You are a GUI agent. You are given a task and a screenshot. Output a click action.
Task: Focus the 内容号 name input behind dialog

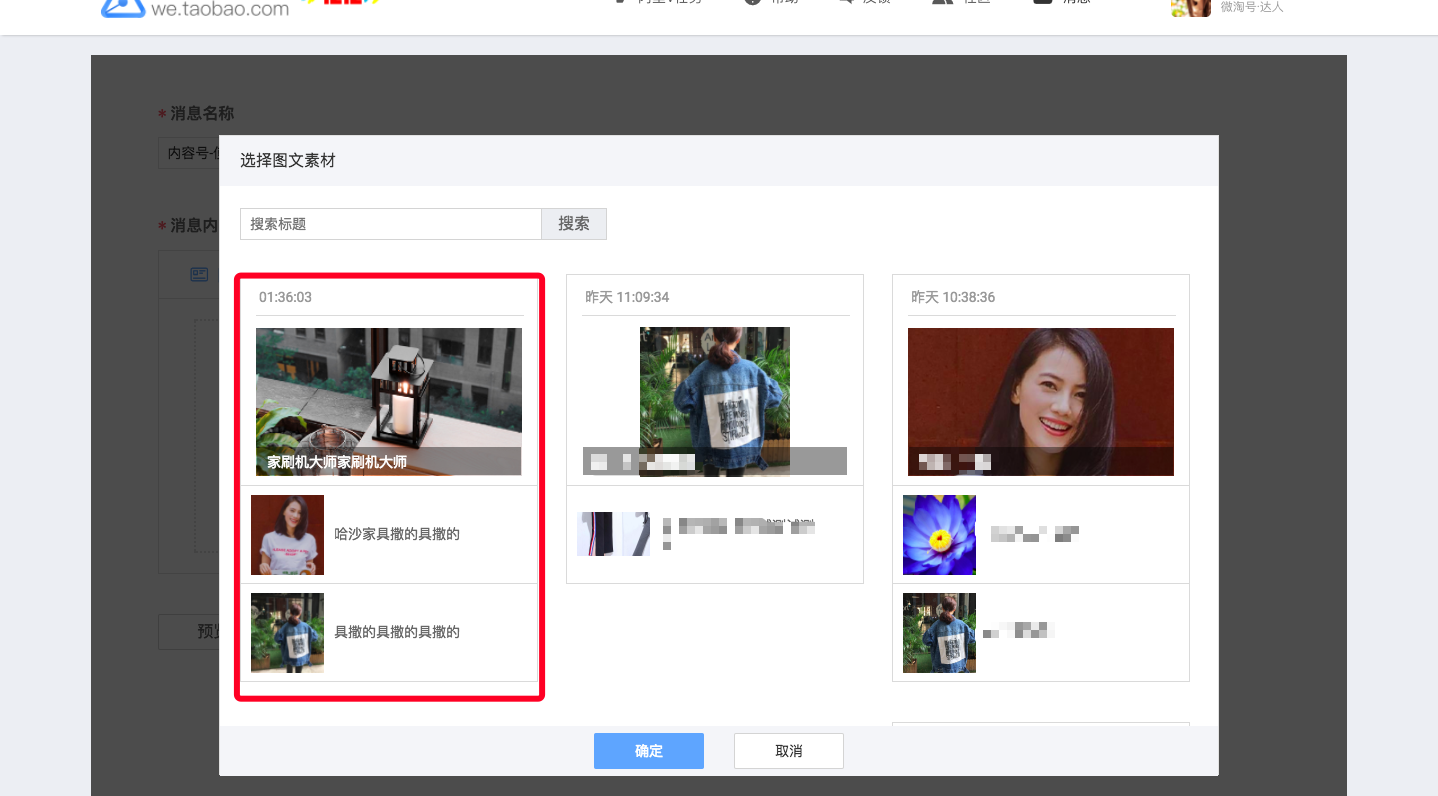click(189, 153)
